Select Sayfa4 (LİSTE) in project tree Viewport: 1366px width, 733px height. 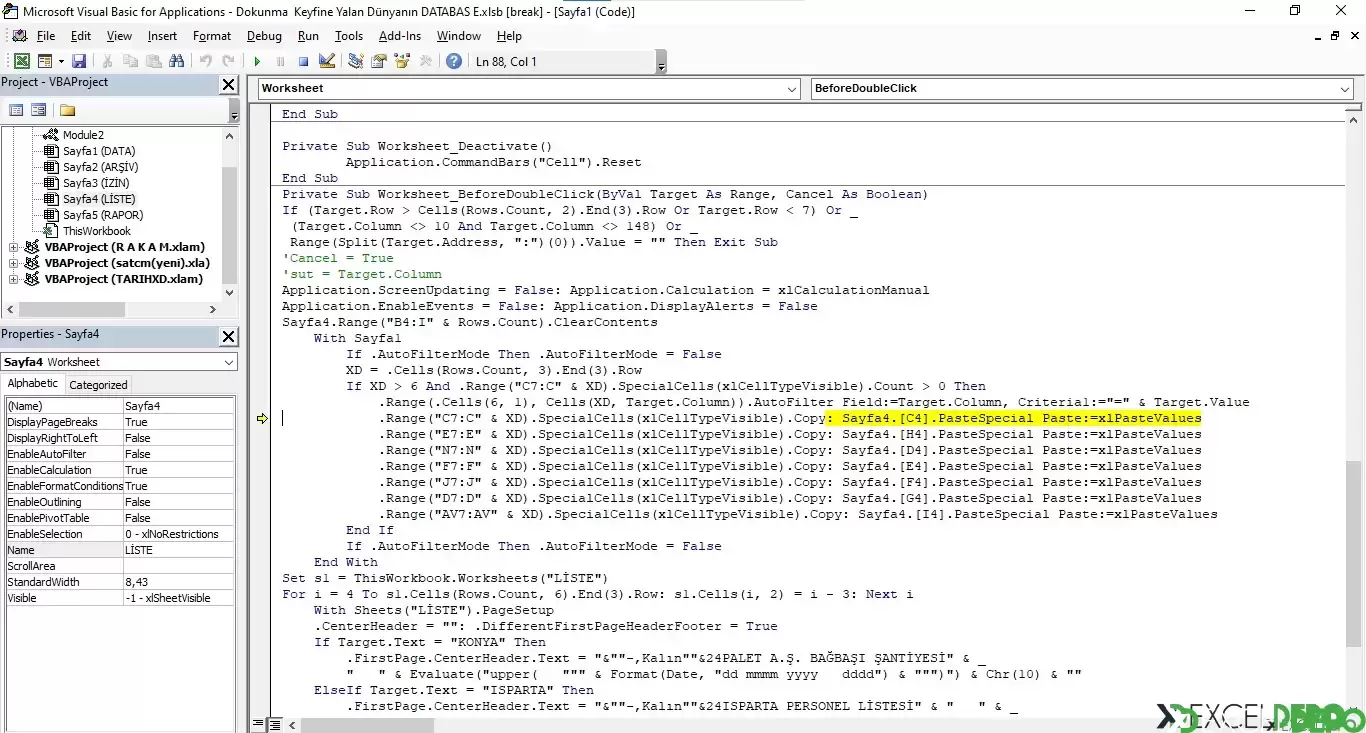[99, 199]
